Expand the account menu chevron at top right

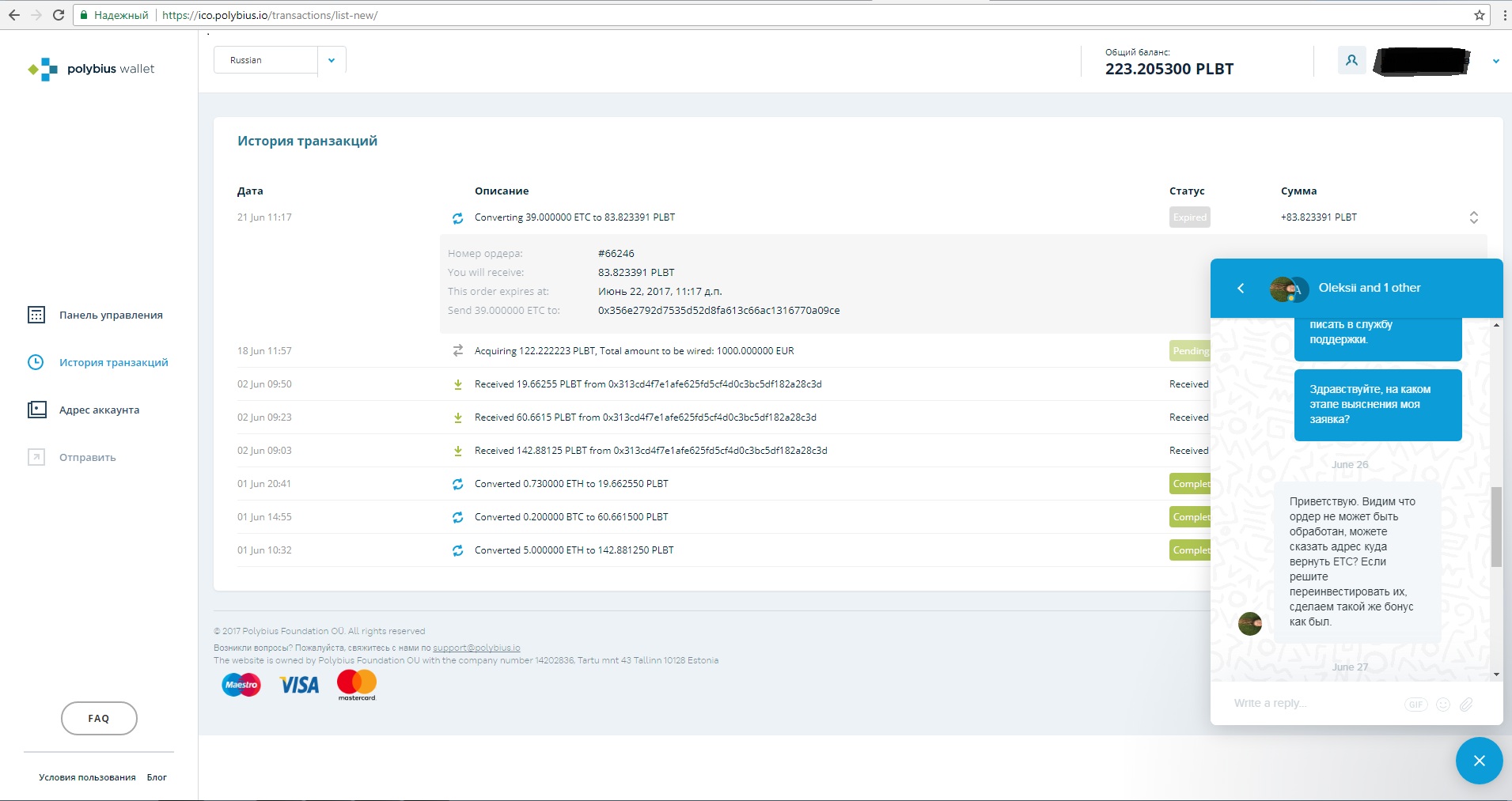[x=1495, y=61]
